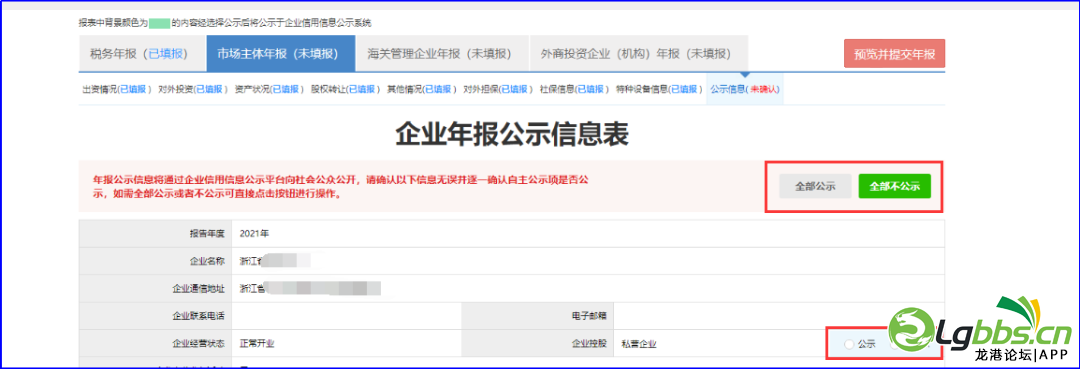Image resolution: width=1080 pixels, height=369 pixels.
Task: Click the 企业控股 label cell
Action: [537, 344]
